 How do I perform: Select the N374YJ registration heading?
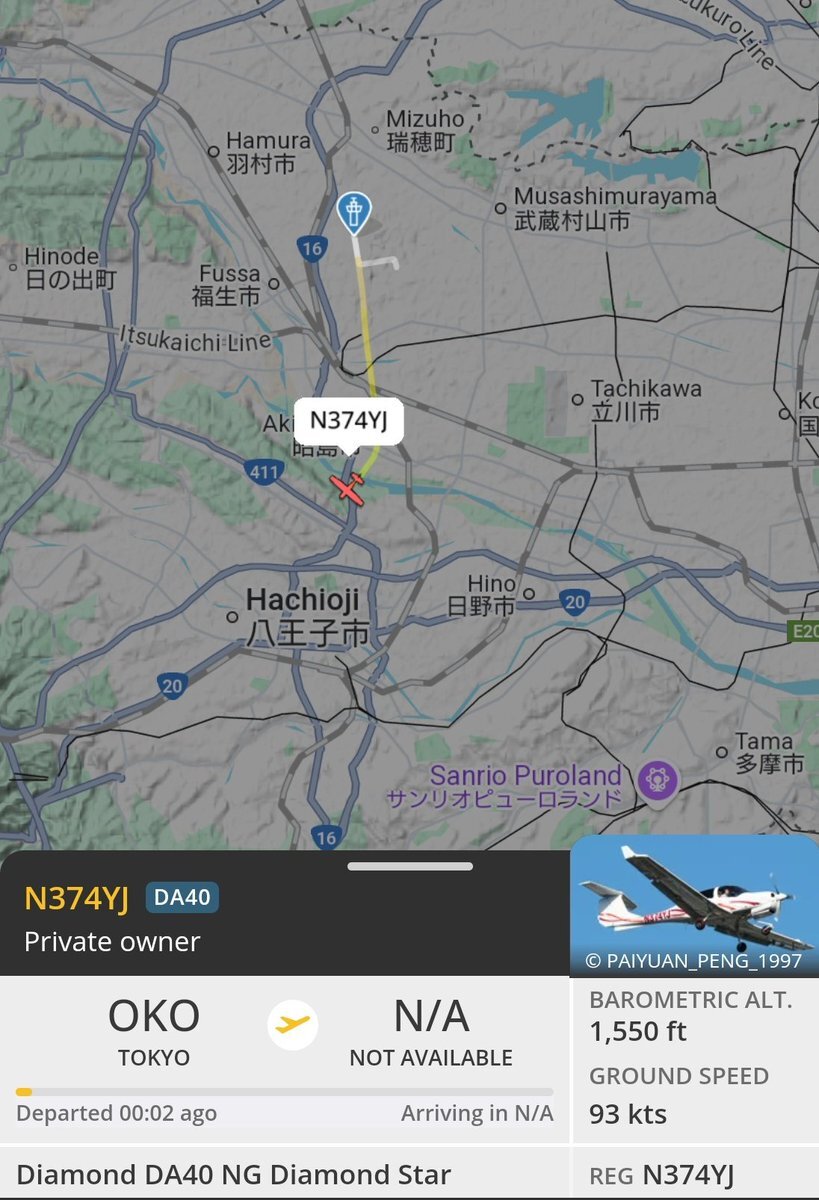(x=76, y=899)
